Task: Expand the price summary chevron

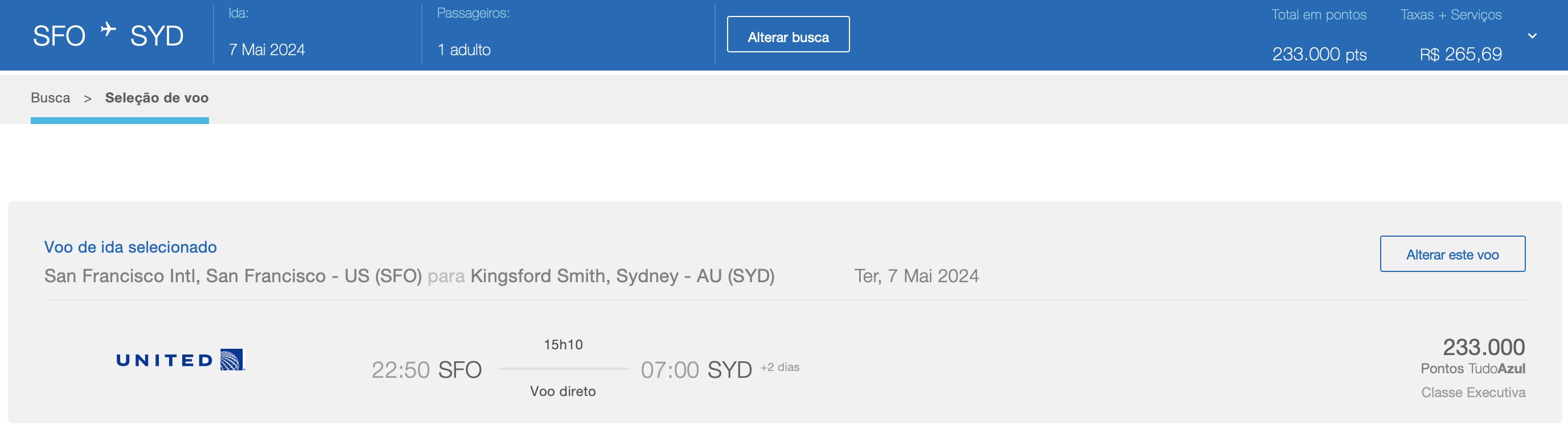Action: (1532, 36)
